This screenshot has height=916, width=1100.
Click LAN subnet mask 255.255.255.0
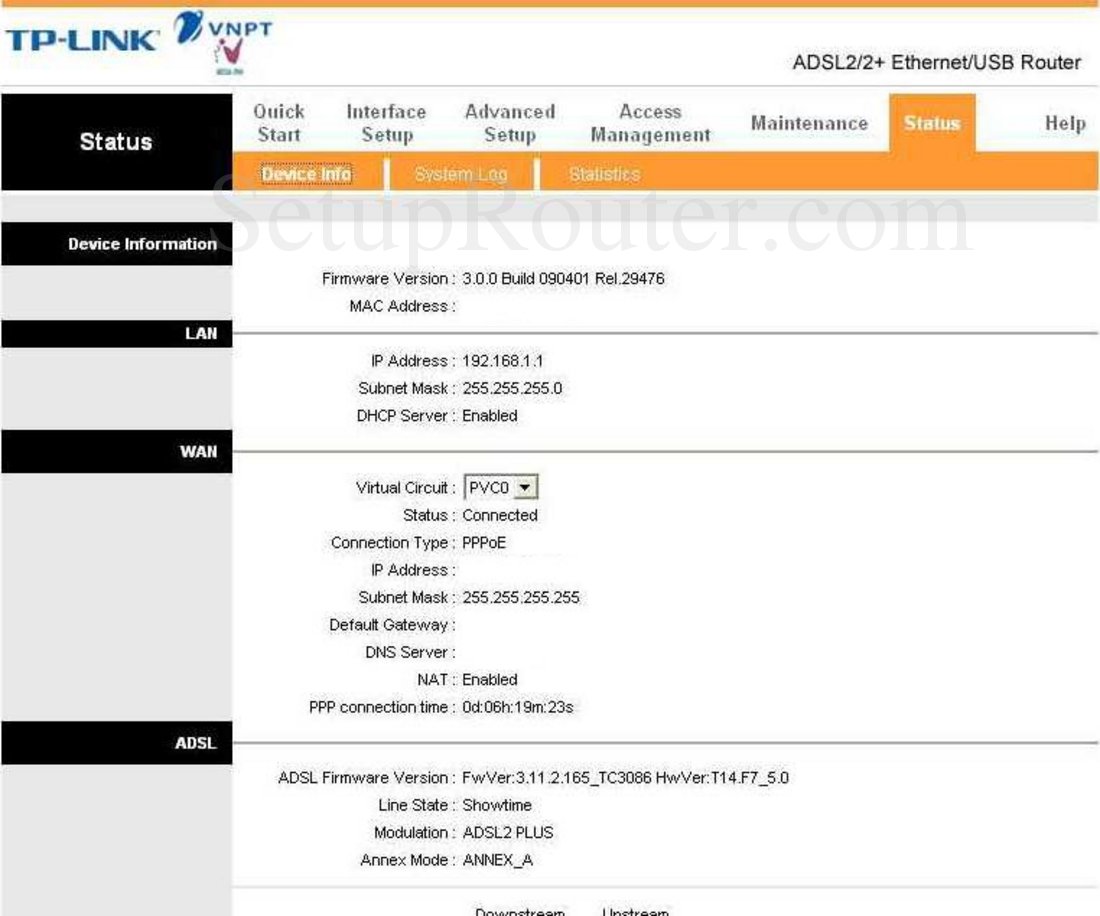point(512,388)
